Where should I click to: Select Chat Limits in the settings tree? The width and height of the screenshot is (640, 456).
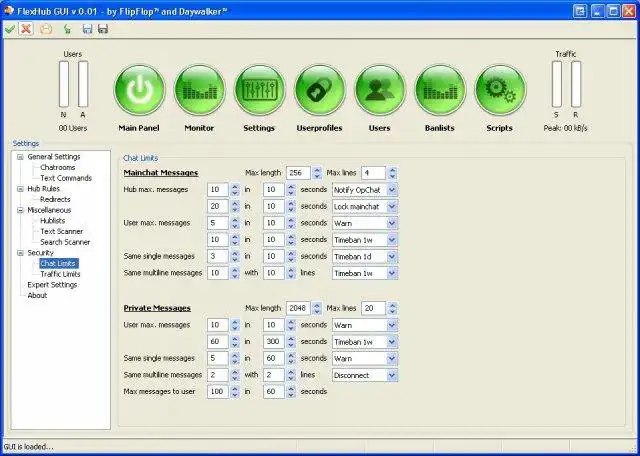point(59,263)
